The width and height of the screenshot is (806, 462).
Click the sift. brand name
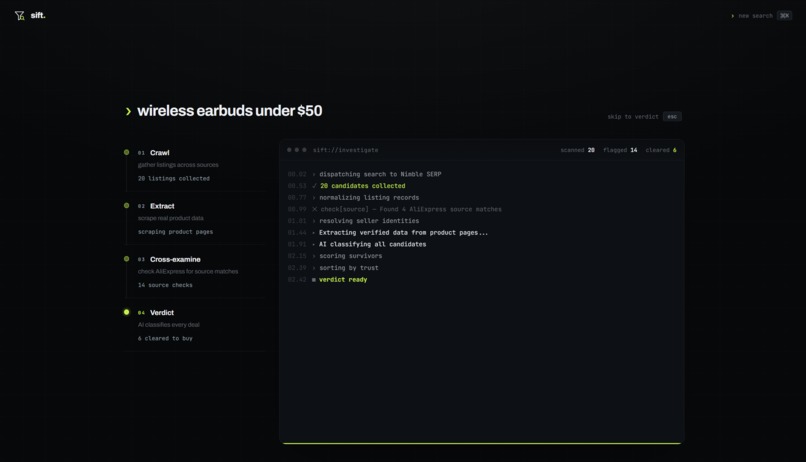click(38, 15)
